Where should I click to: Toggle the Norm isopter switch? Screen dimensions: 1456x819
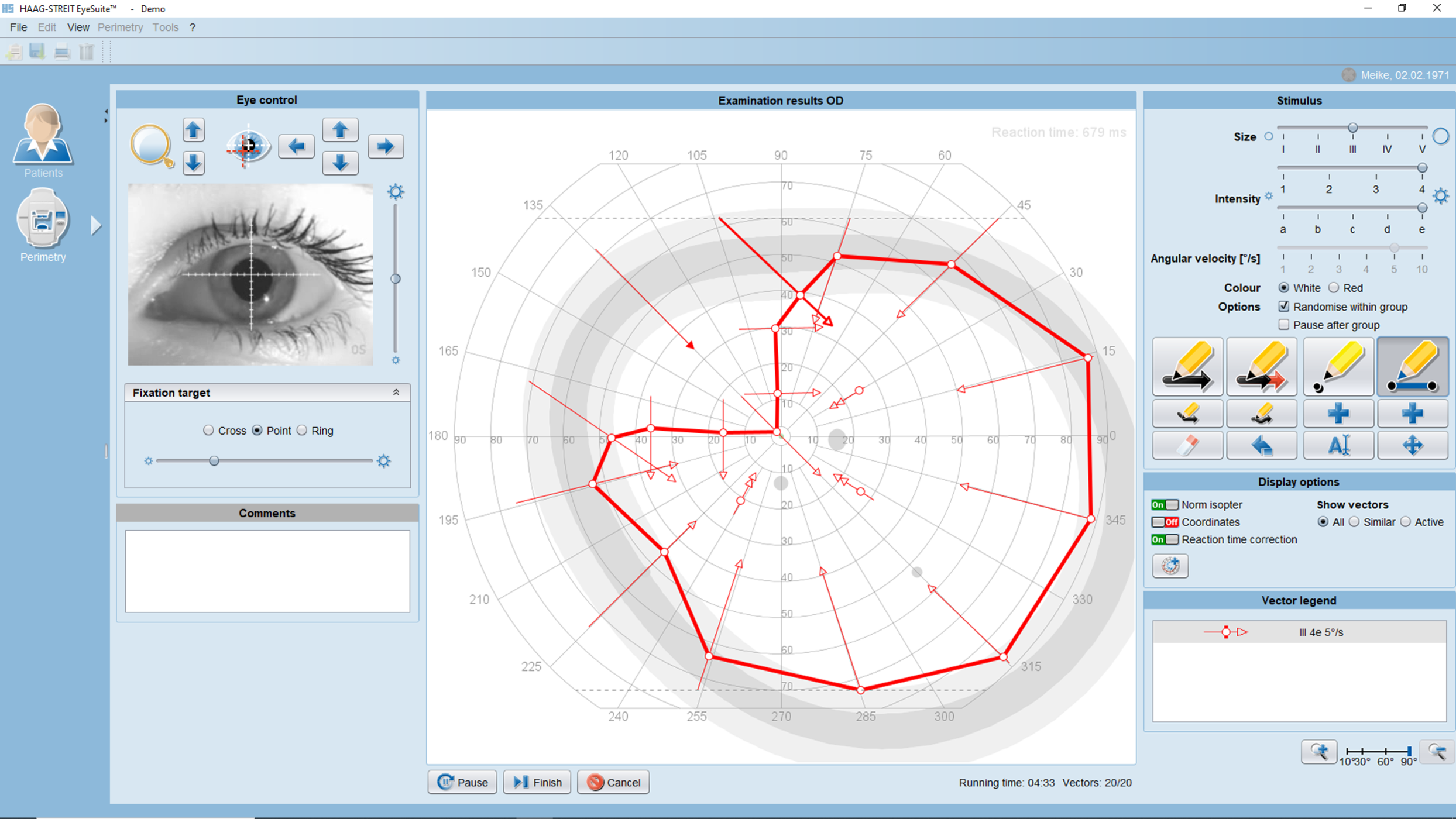click(x=1164, y=504)
